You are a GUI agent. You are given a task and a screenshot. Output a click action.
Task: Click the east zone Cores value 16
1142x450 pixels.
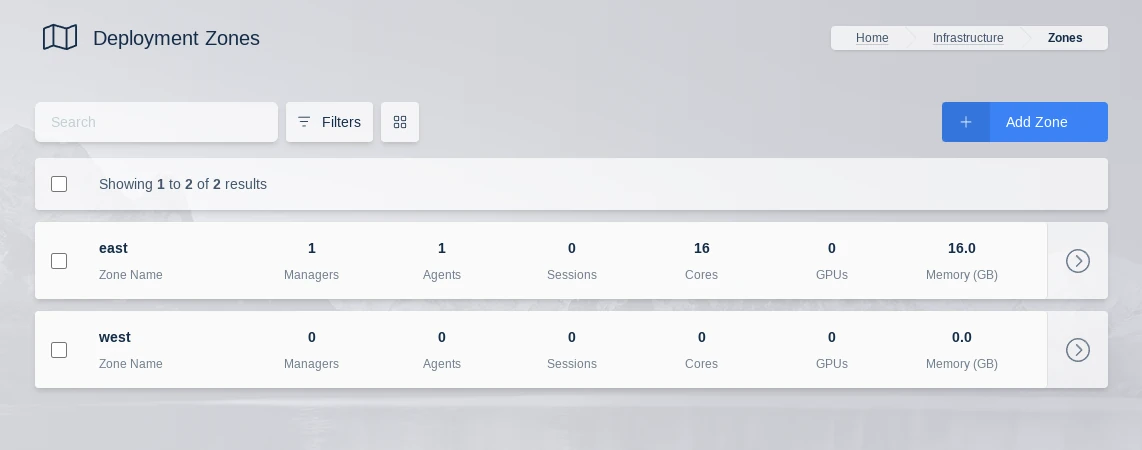pyautogui.click(x=702, y=248)
